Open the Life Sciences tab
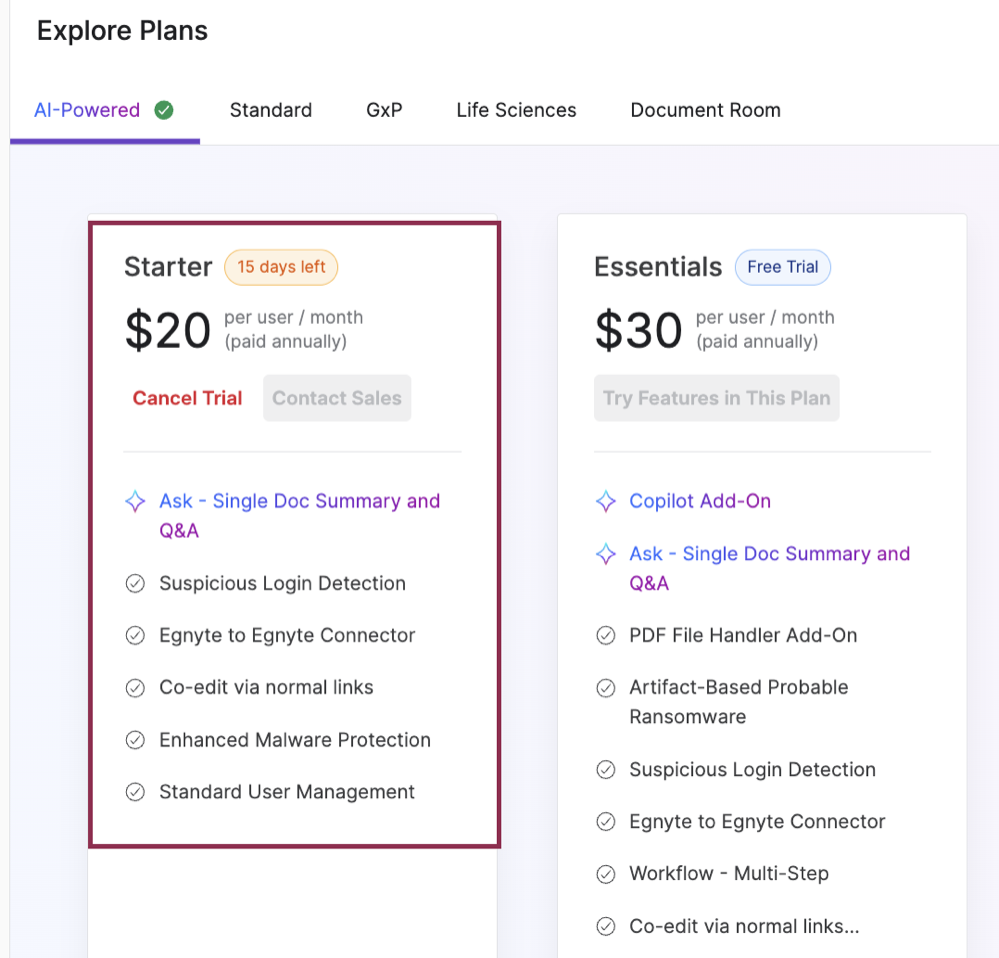This screenshot has width=999, height=958. click(x=516, y=110)
